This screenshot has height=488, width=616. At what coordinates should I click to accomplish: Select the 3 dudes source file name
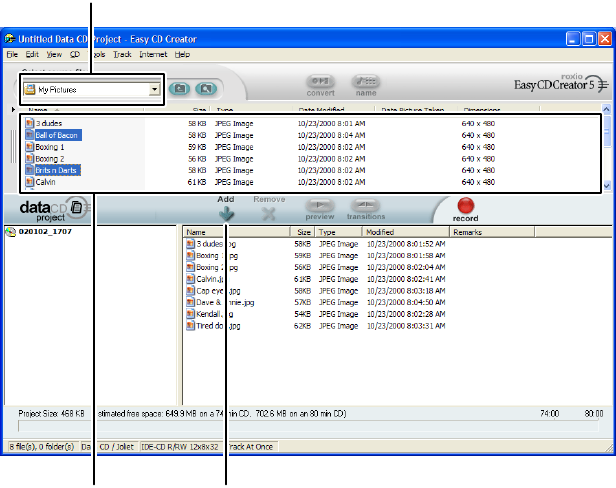(x=49, y=123)
